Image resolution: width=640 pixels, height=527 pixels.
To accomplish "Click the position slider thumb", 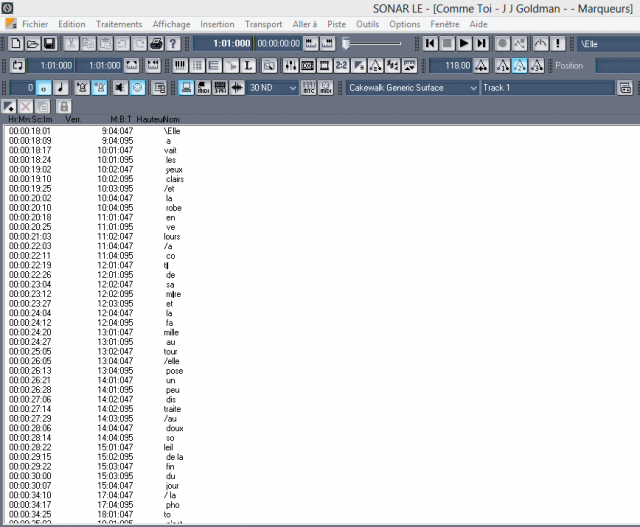I will [x=346, y=44].
